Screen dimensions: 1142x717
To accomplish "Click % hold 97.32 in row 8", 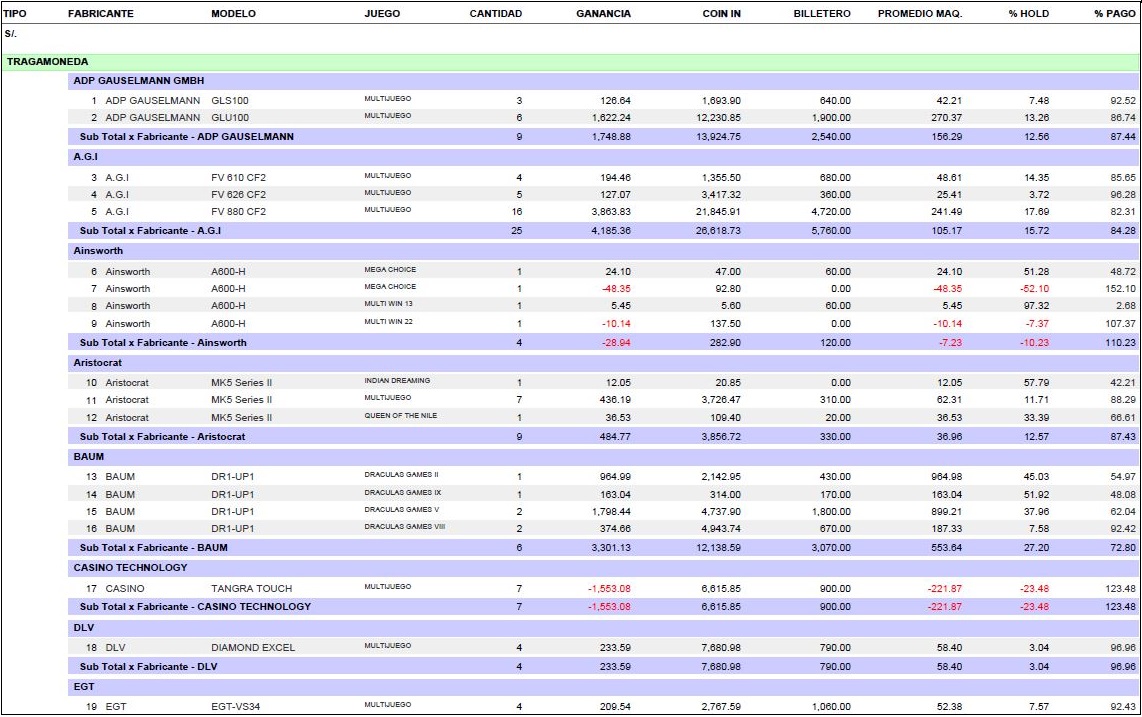I will pos(1036,305).
